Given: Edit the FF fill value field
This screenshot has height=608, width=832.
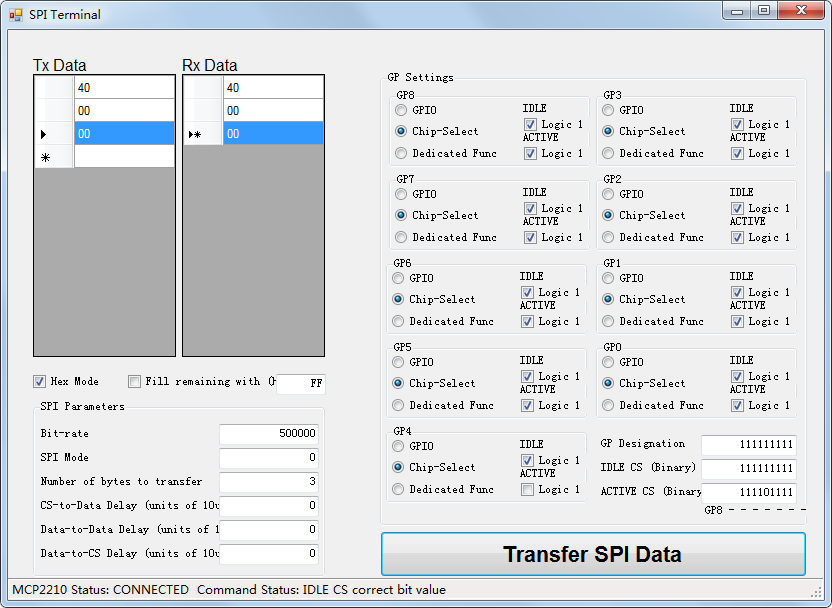Looking at the screenshot, I should click(300, 383).
